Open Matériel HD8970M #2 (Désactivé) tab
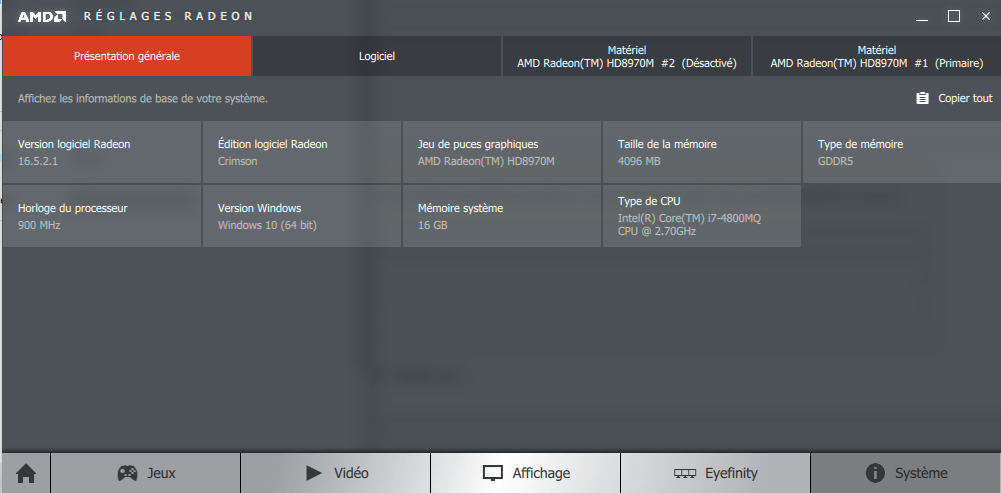 click(x=627, y=56)
